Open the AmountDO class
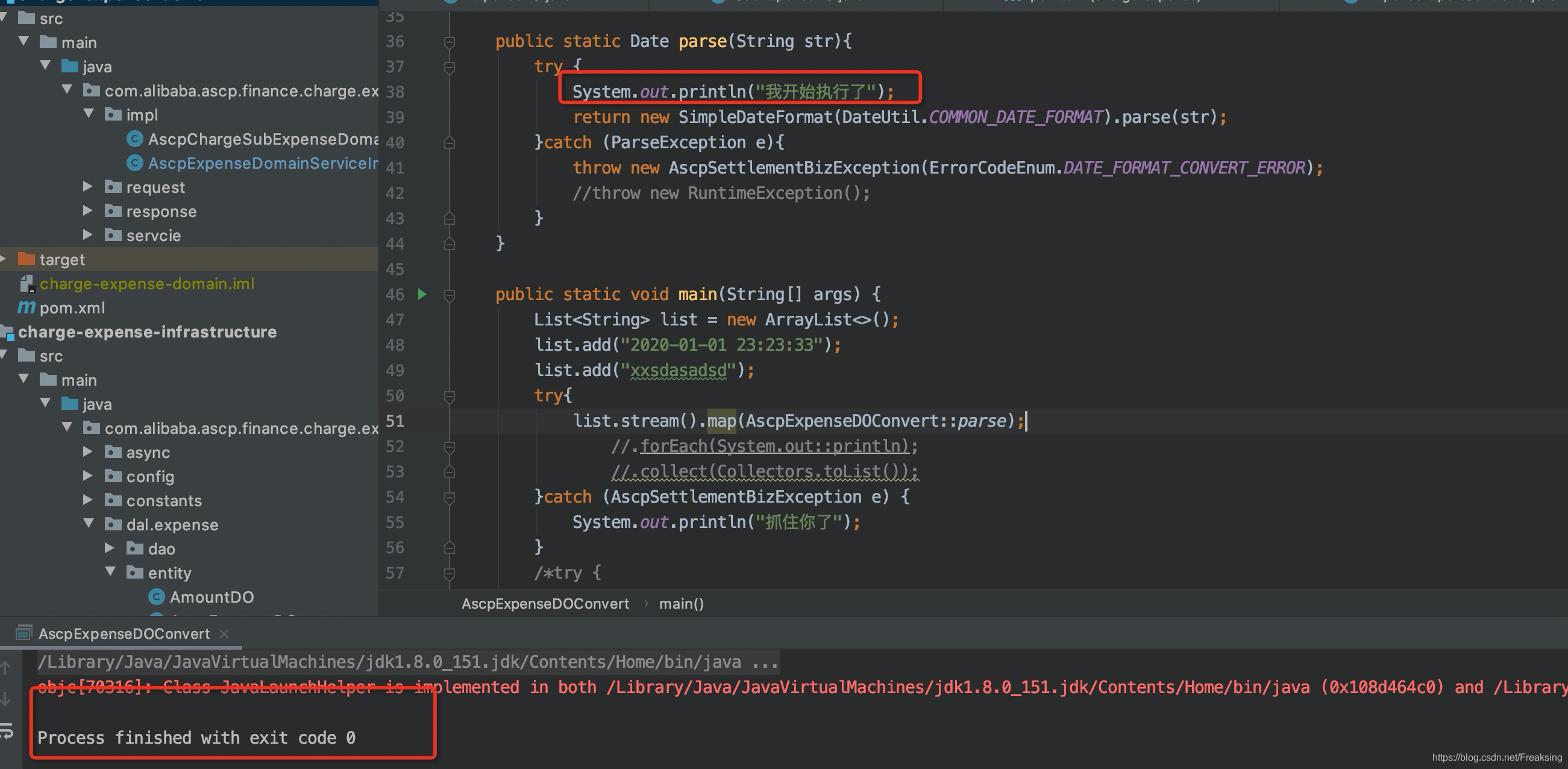Screen dimensions: 1568x769 pos(212,597)
